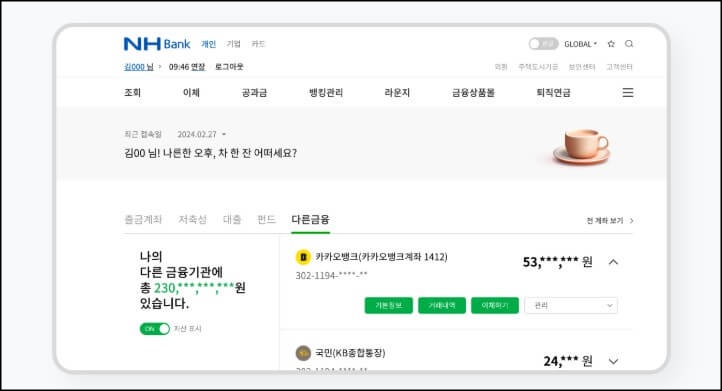Switch to the 출금계좌 tab
The image size is (722, 391).
tap(143, 219)
